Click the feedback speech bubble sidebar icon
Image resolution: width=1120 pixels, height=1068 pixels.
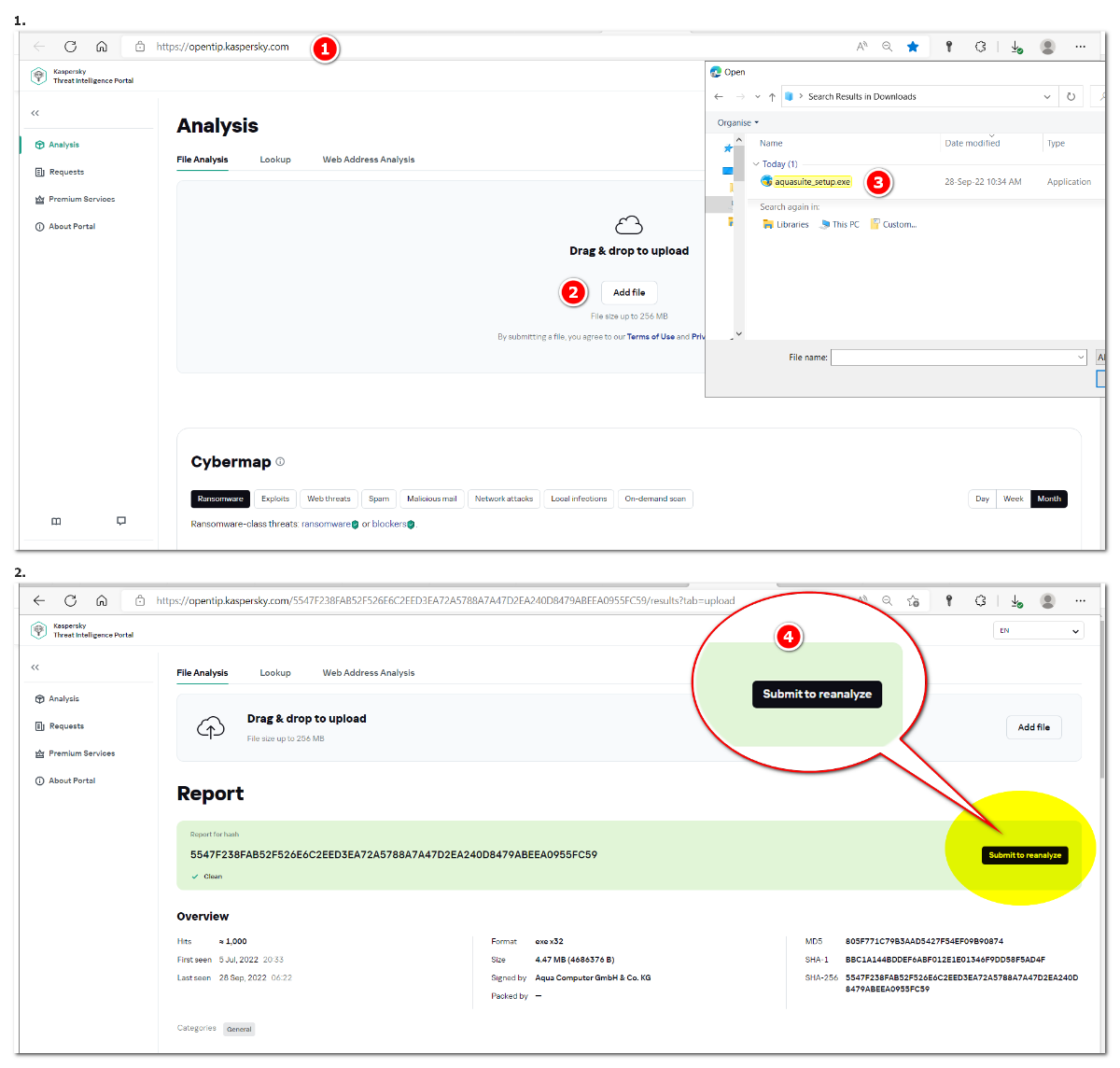121,521
